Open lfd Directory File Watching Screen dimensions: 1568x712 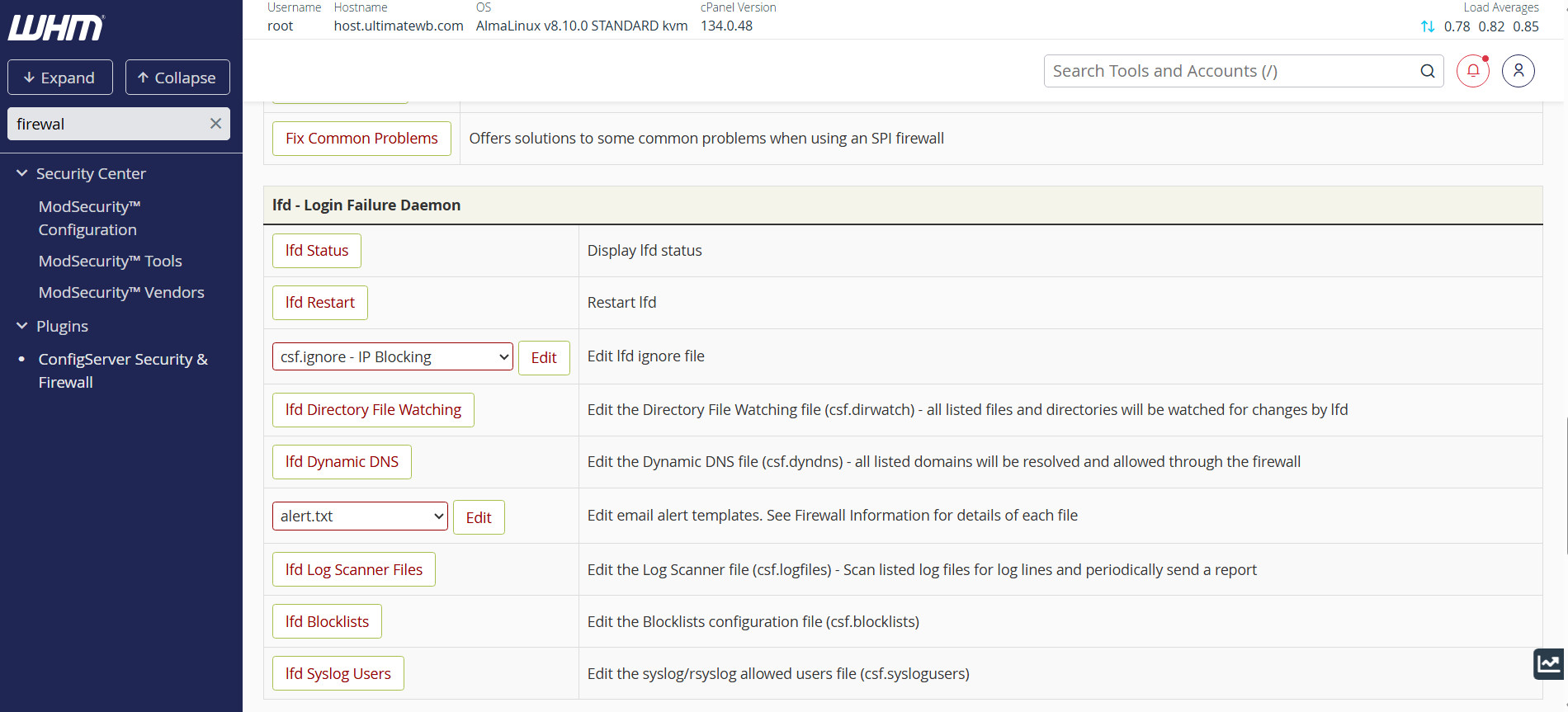click(373, 410)
